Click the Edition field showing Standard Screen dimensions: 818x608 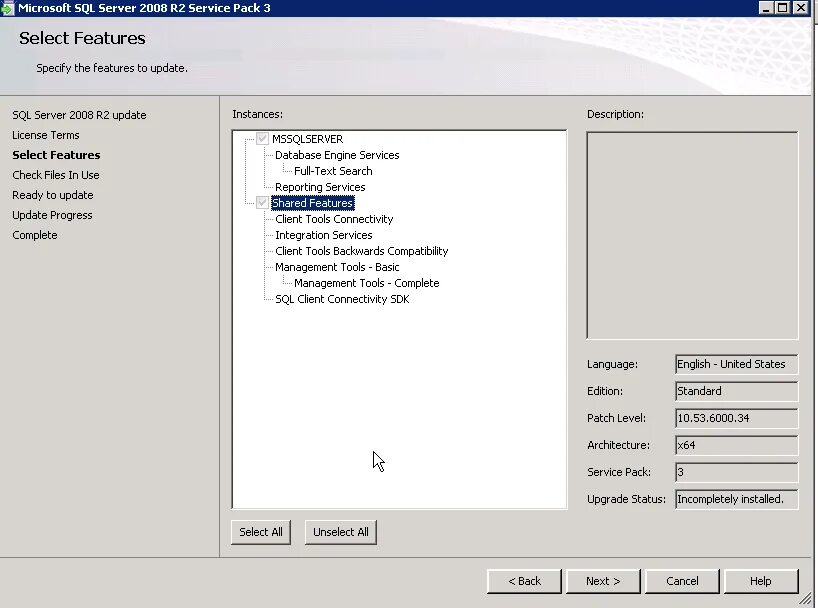point(736,391)
